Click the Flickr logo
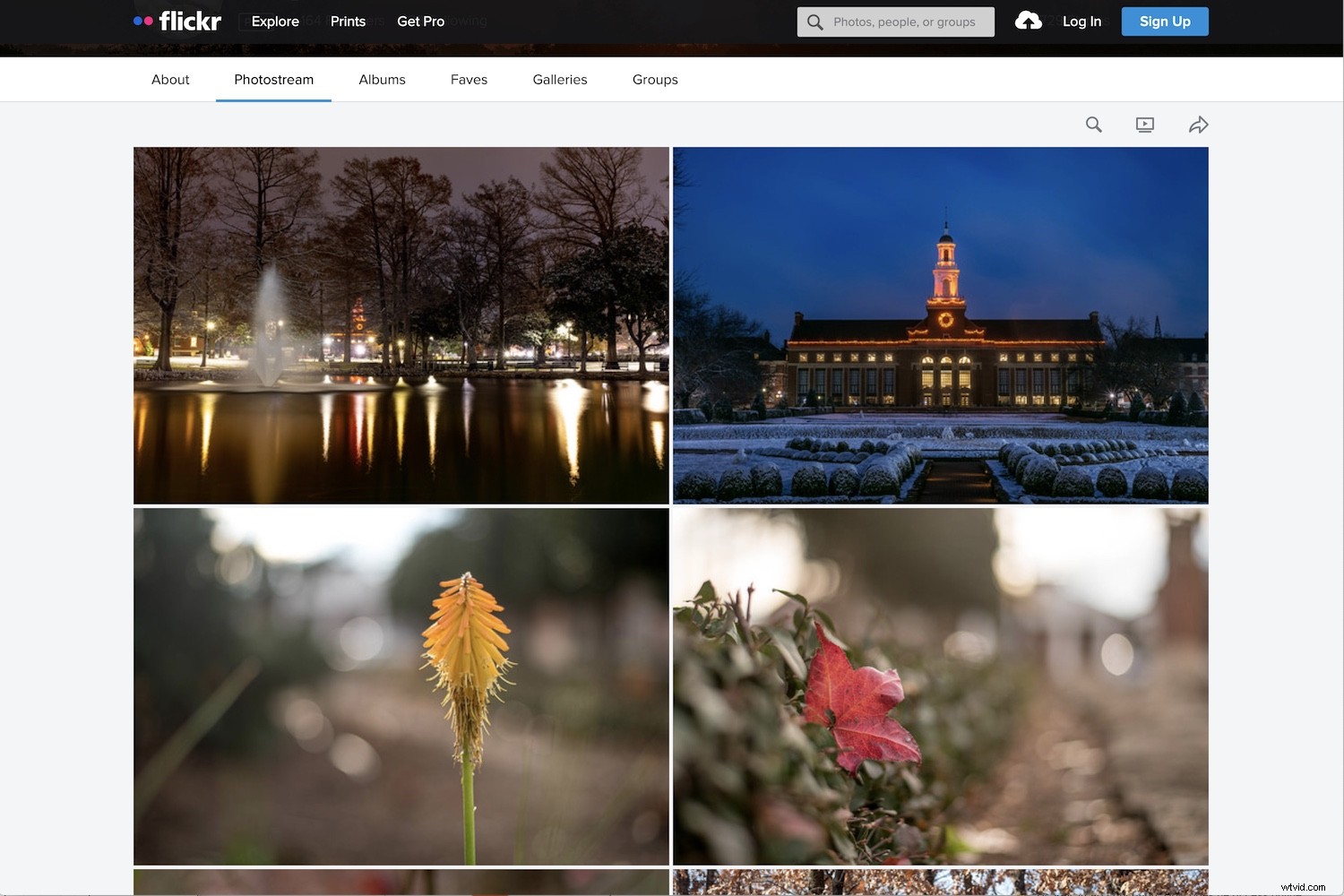Image resolution: width=1344 pixels, height=896 pixels. pyautogui.click(x=177, y=21)
